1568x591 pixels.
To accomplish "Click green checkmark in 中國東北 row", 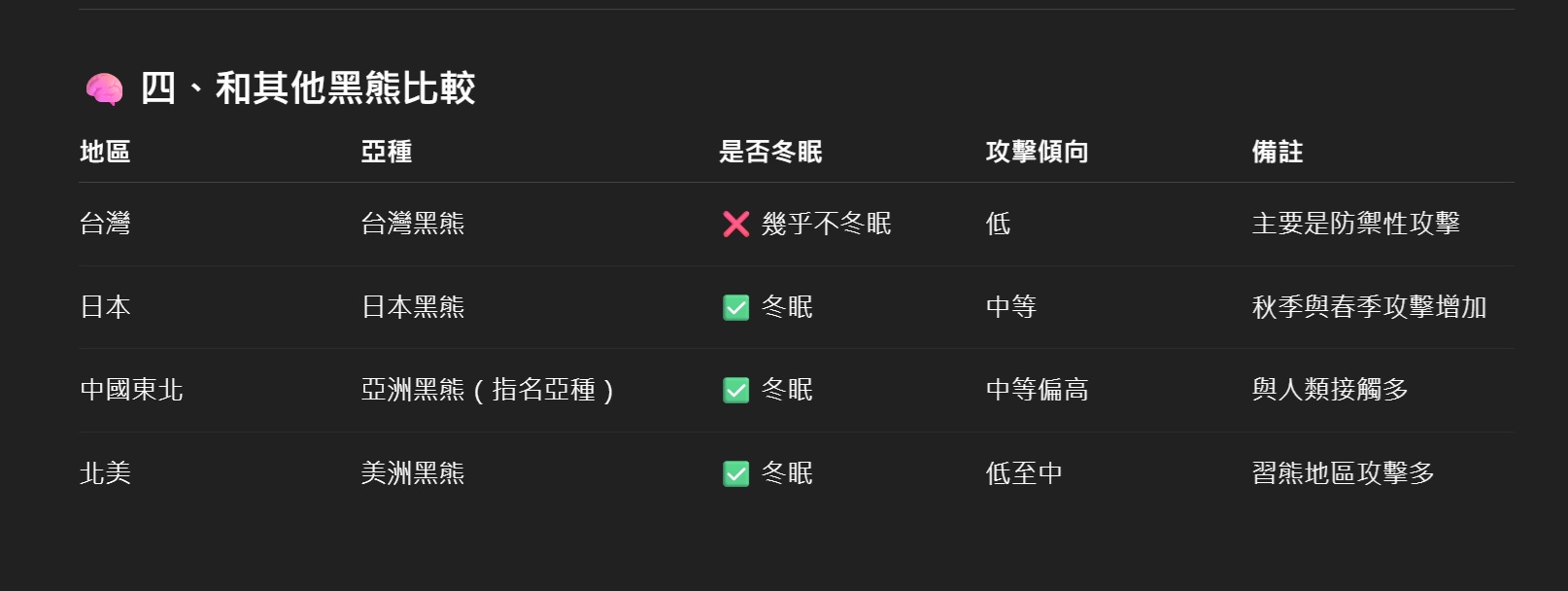I will pyautogui.click(x=736, y=391).
